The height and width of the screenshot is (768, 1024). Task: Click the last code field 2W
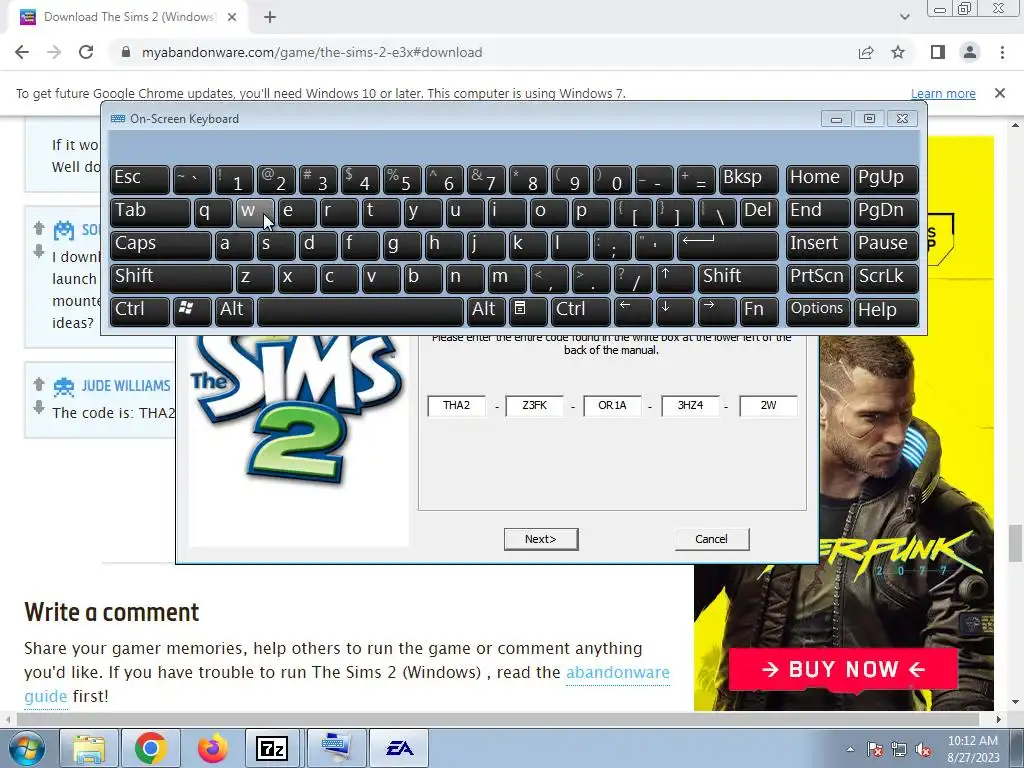coord(768,406)
